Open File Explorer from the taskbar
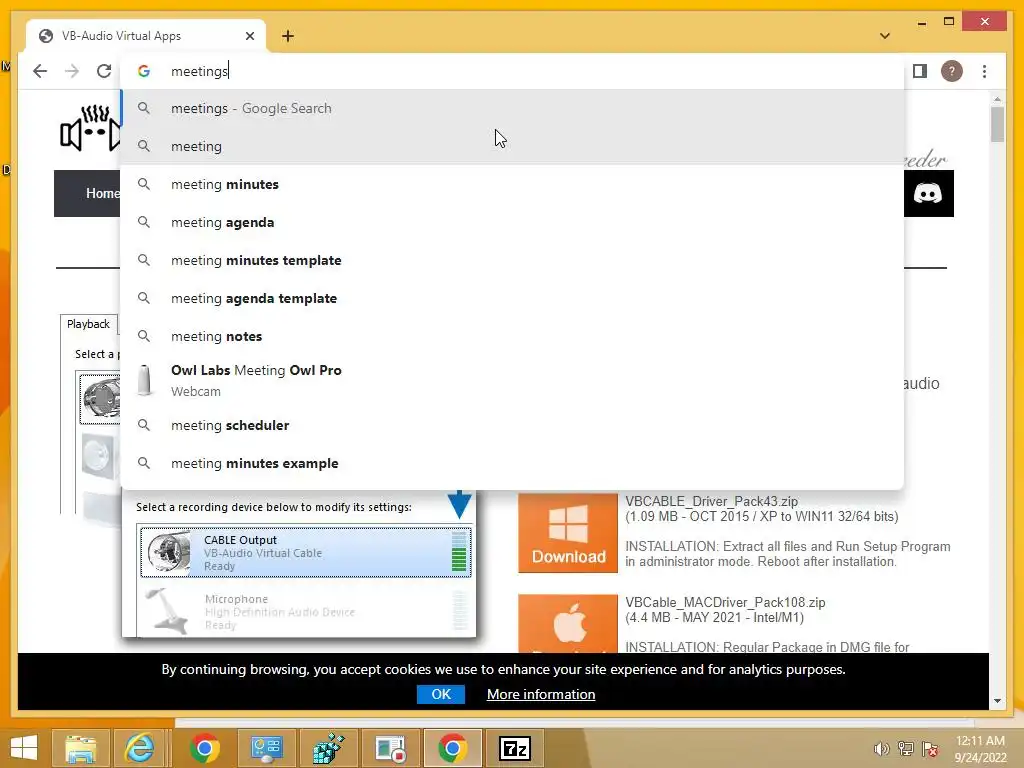Image resolution: width=1024 pixels, height=768 pixels. (x=80, y=748)
